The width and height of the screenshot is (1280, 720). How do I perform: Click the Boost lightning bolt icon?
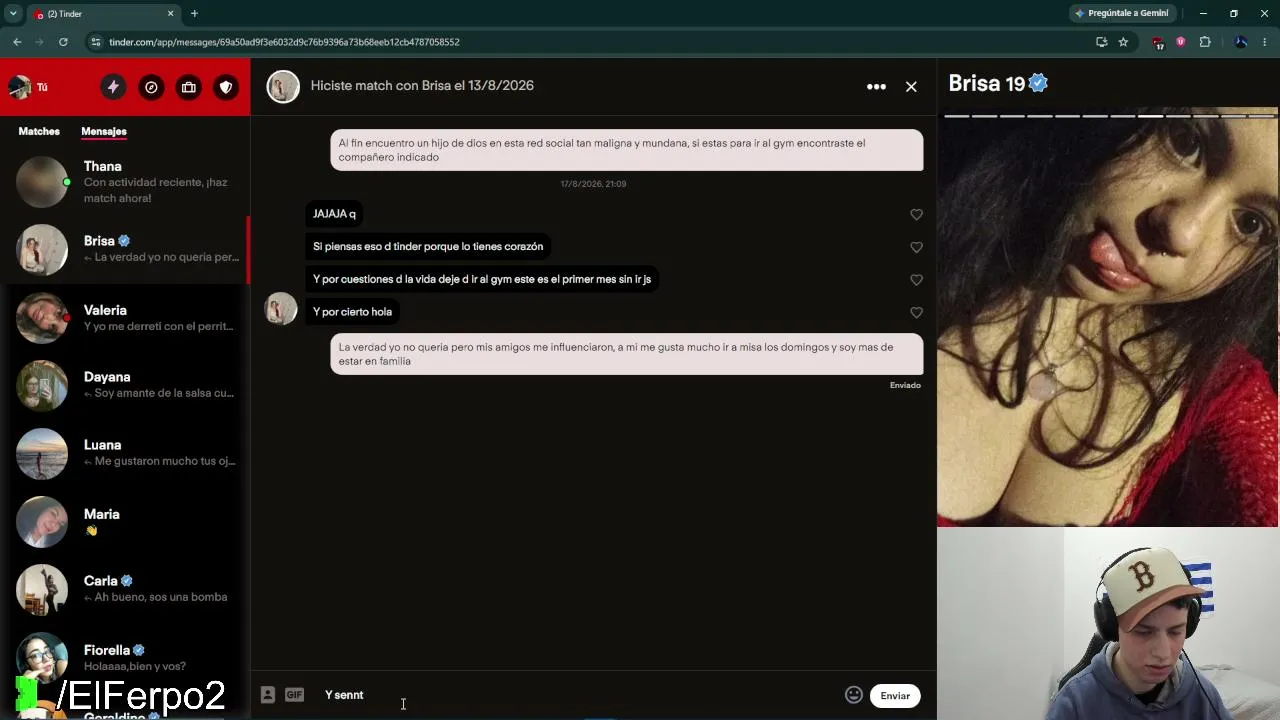point(113,87)
